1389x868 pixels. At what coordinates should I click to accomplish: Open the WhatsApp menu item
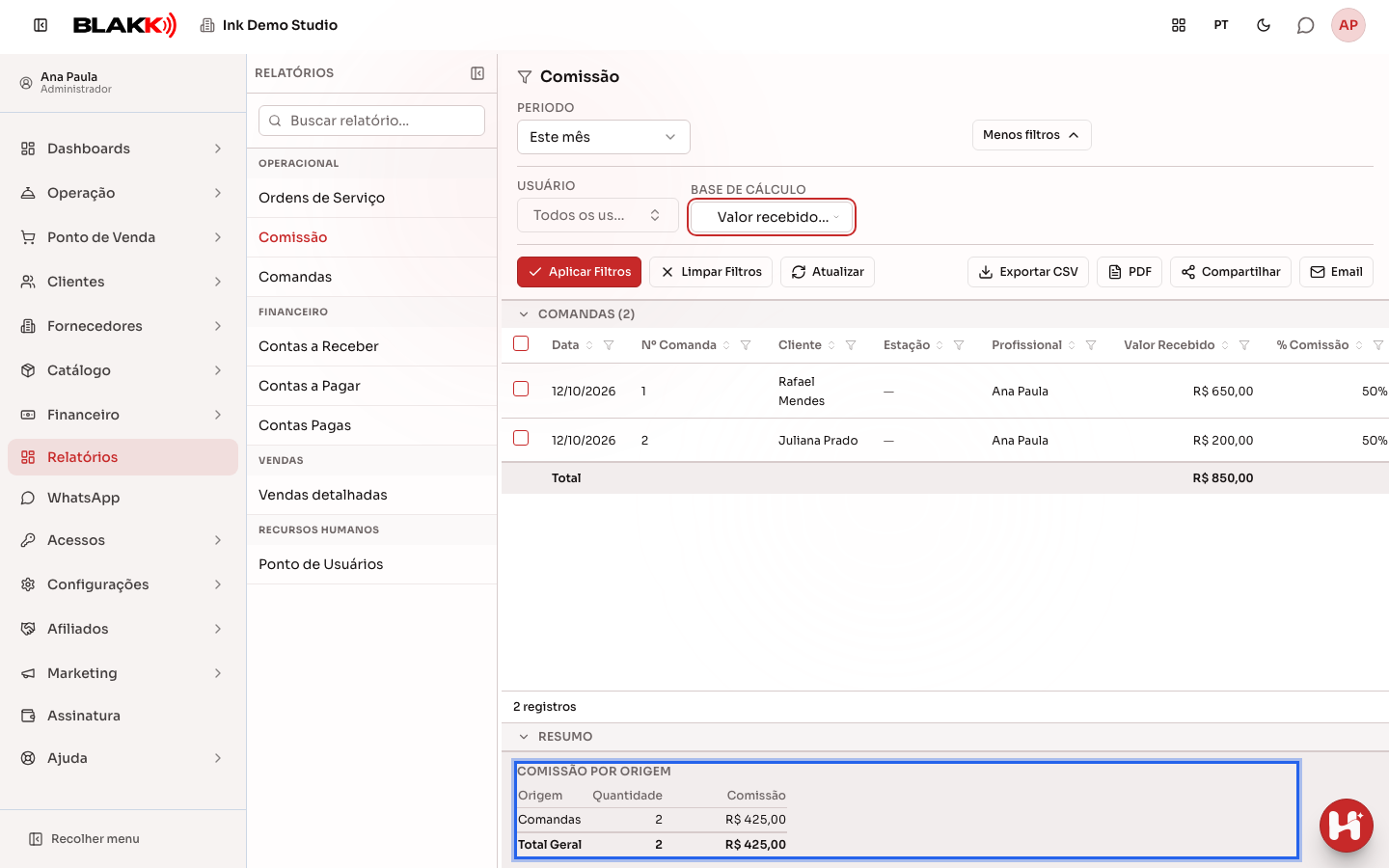123,498
